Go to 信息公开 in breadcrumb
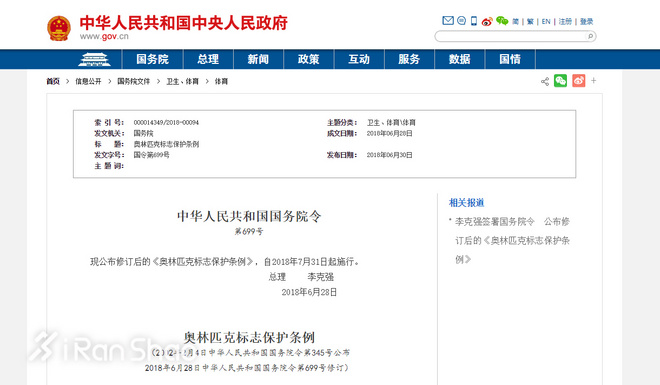The image size is (660, 385). 88,81
